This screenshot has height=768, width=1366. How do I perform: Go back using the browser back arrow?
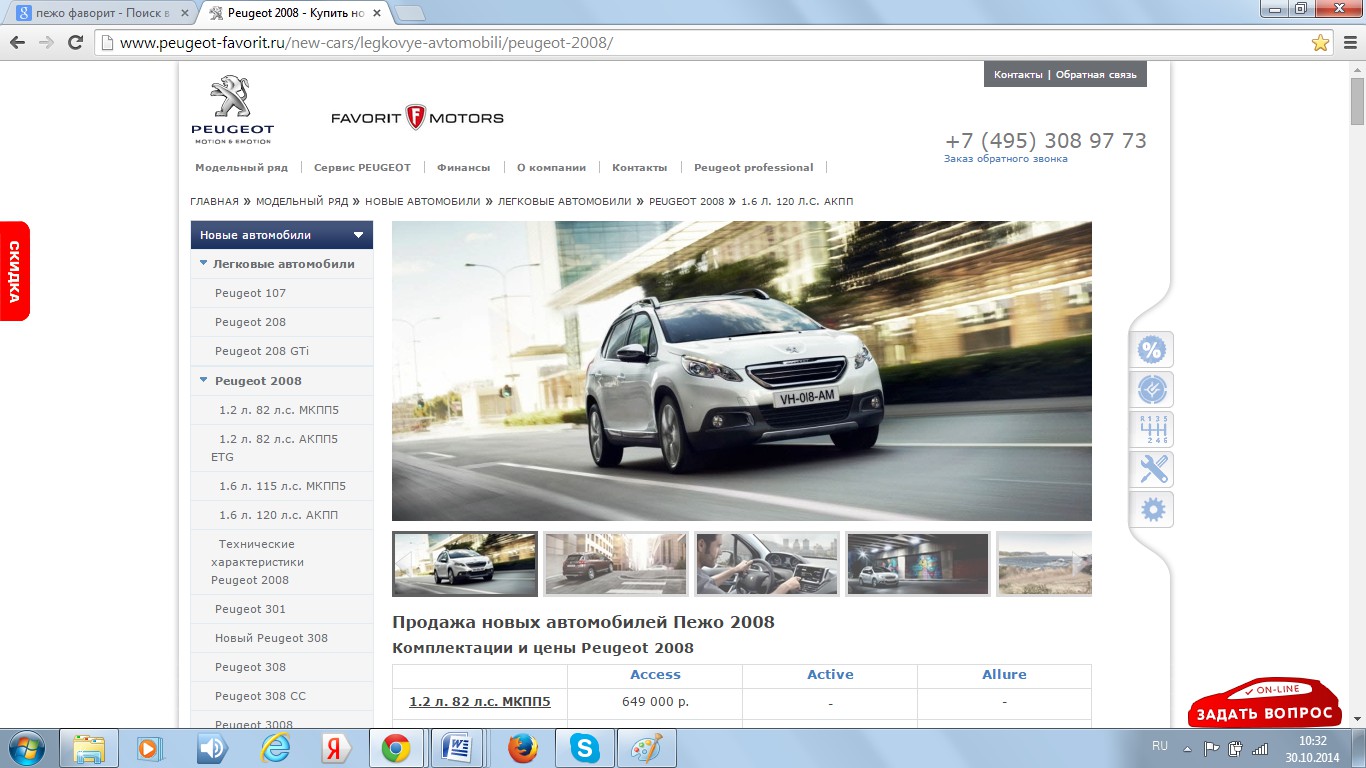(x=17, y=43)
